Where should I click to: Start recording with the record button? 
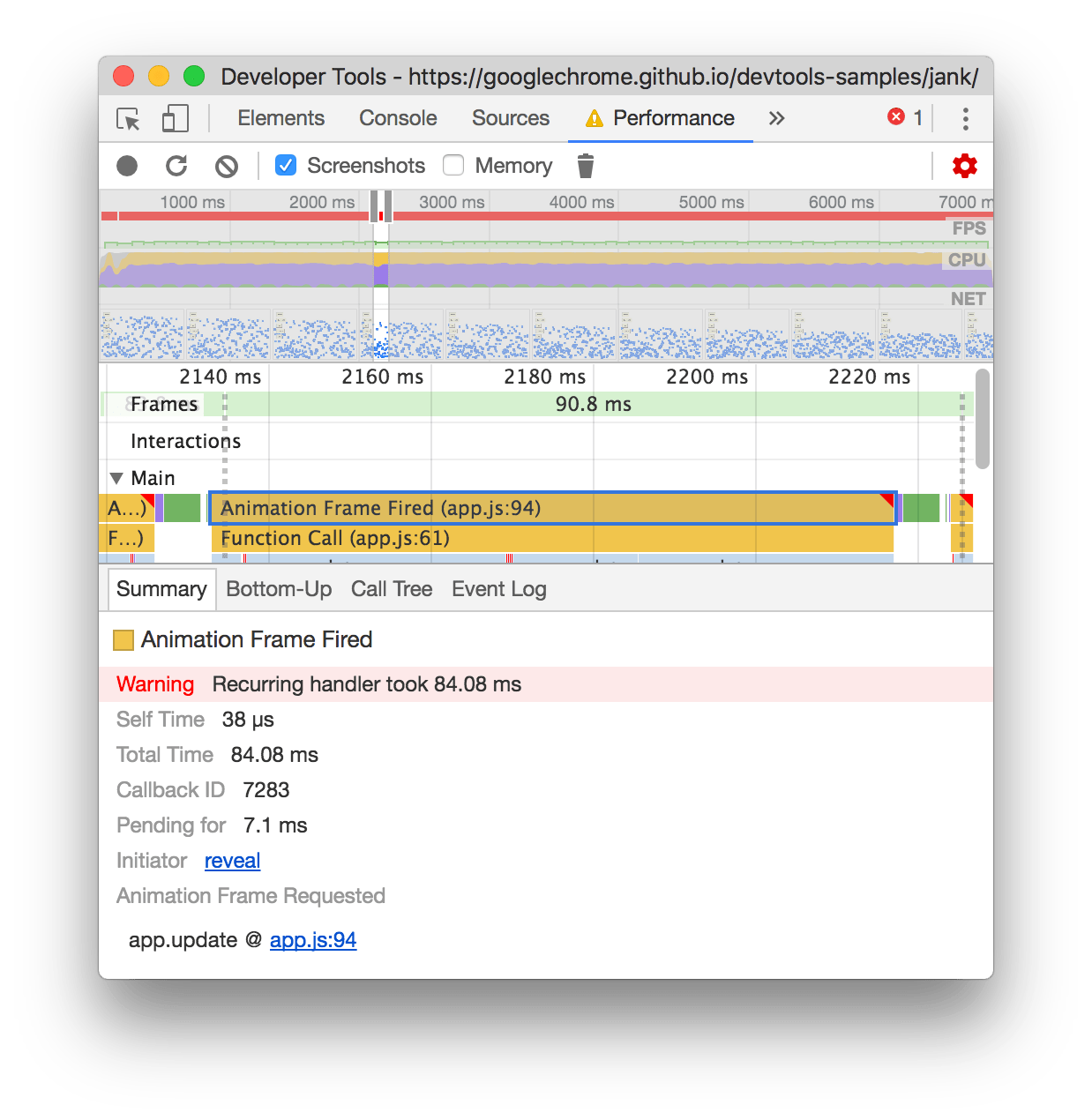coord(127,166)
